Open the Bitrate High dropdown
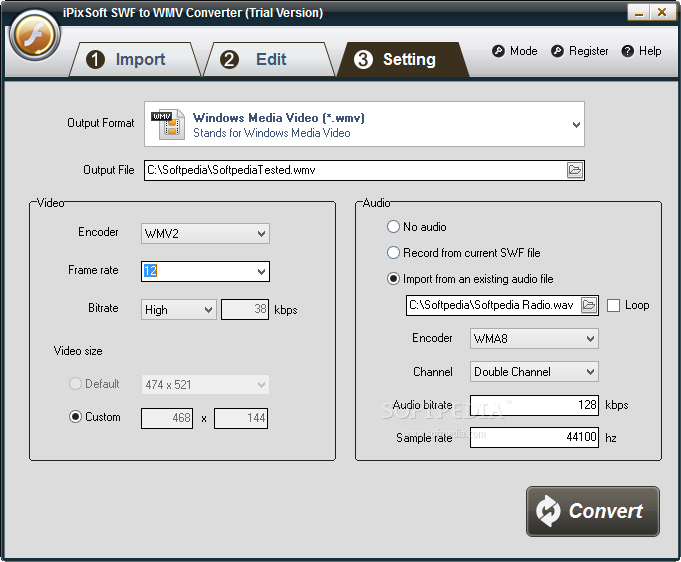 coord(179,310)
